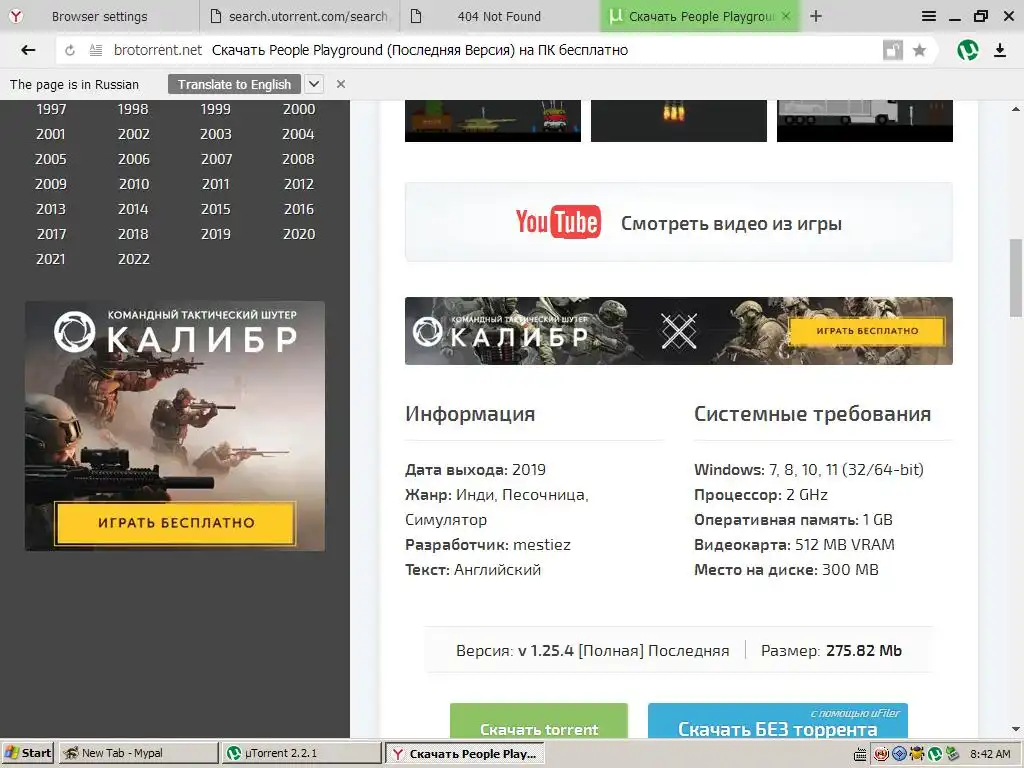Click the scrollbar up arrow
The height and width of the screenshot is (768, 1024).
point(1016,108)
